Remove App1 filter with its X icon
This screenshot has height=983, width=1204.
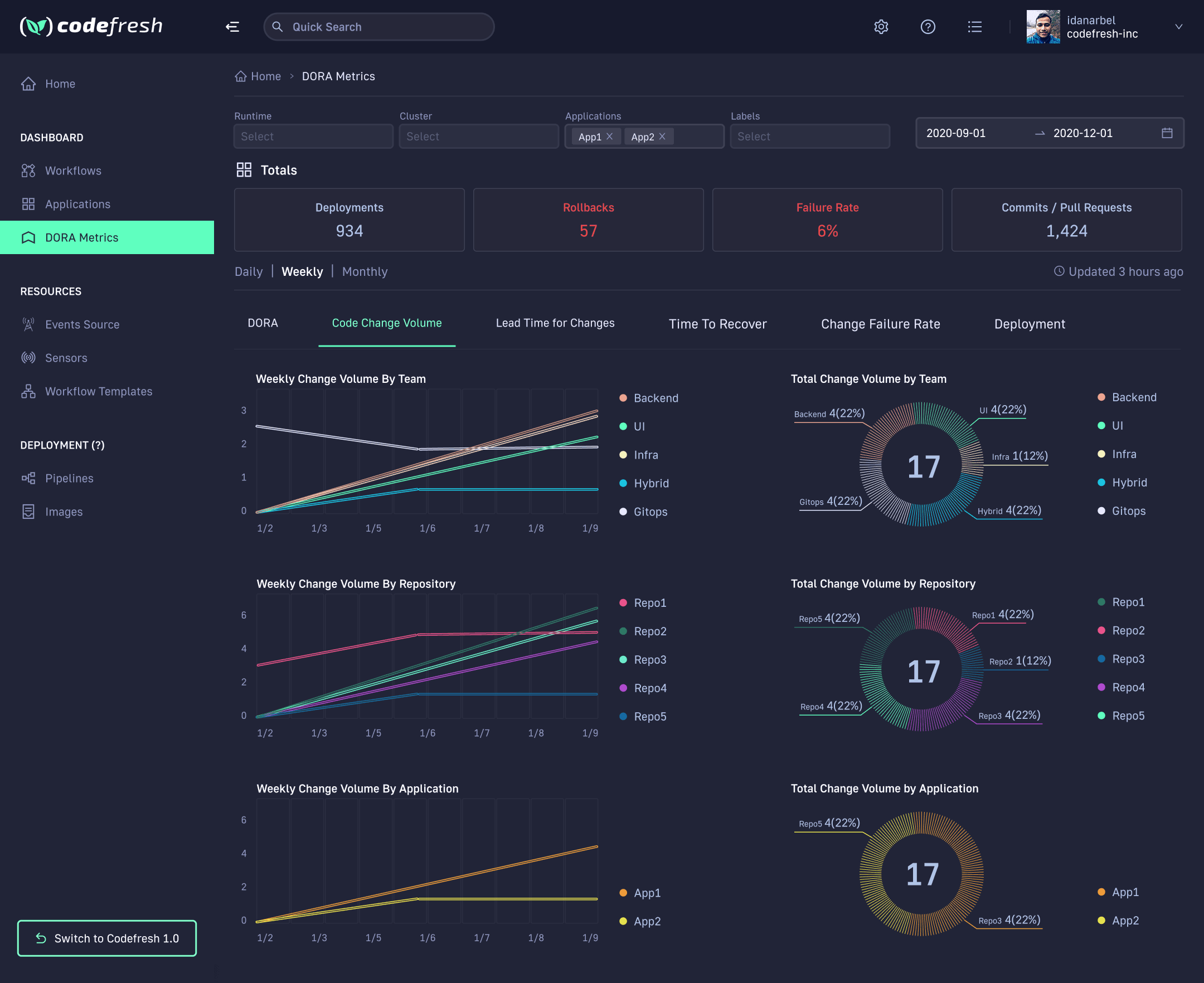pos(609,137)
